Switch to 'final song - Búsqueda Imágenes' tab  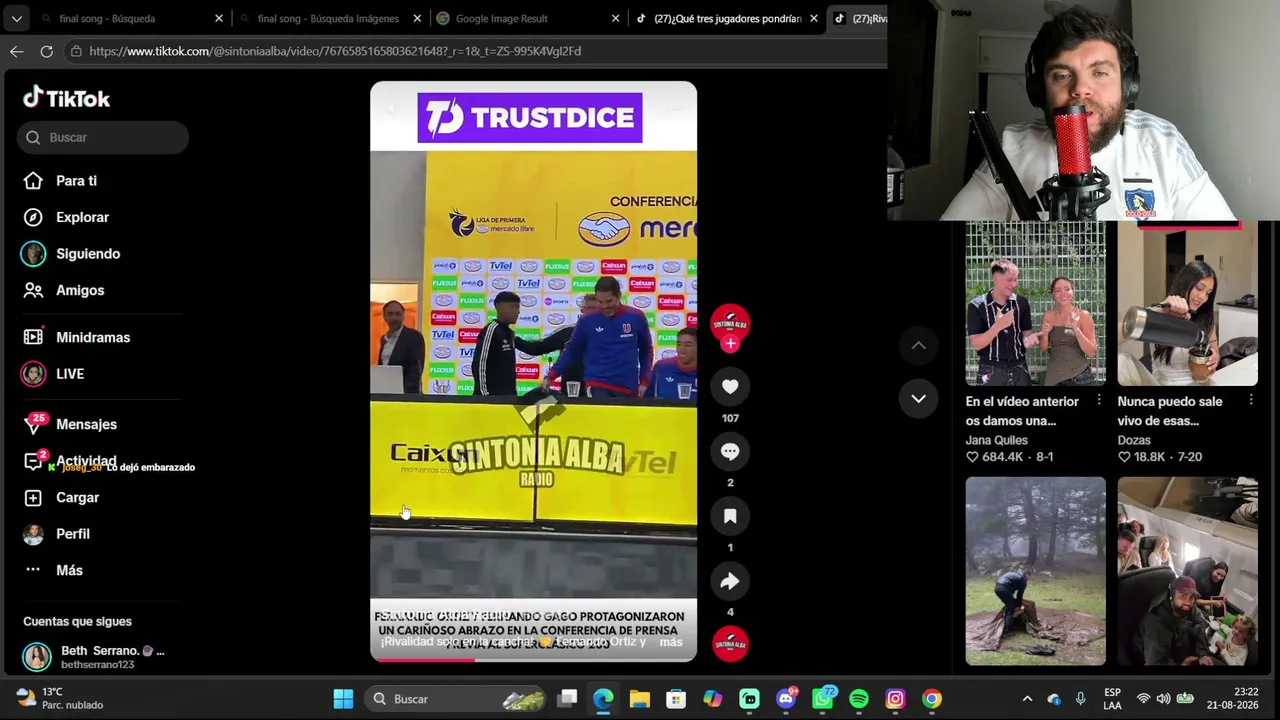click(x=331, y=18)
